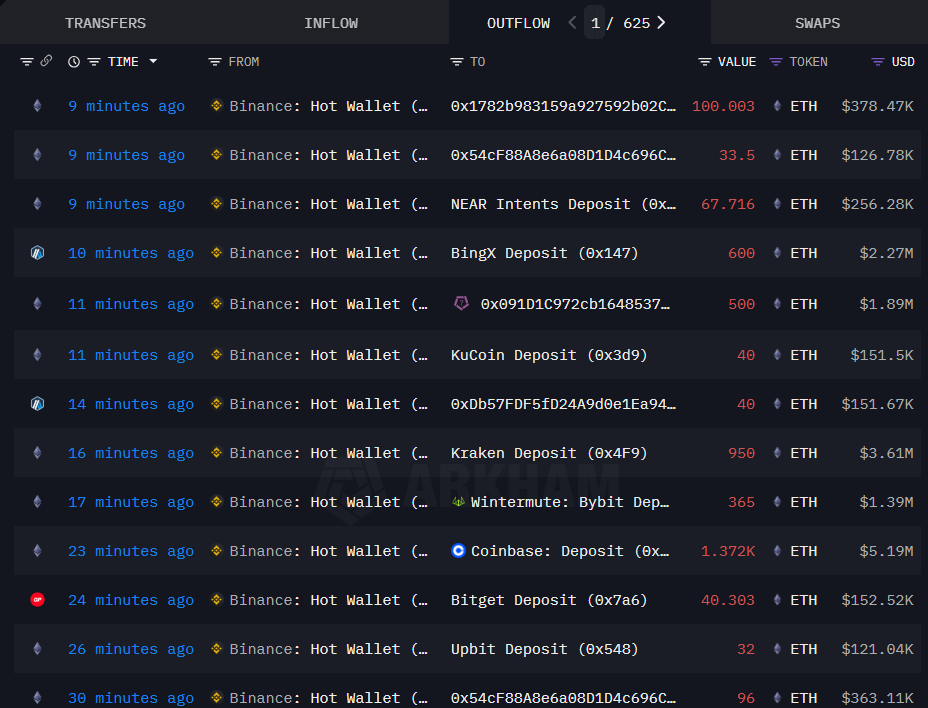This screenshot has width=928, height=708.
Task: Click ETH token icon in Upbit Deposit row
Action: [777, 649]
